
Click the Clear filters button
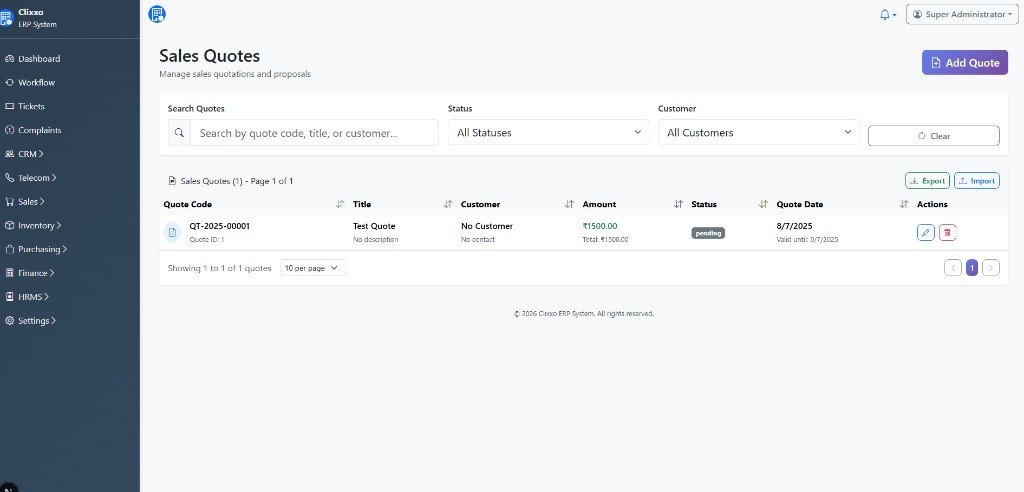pyautogui.click(x=933, y=136)
